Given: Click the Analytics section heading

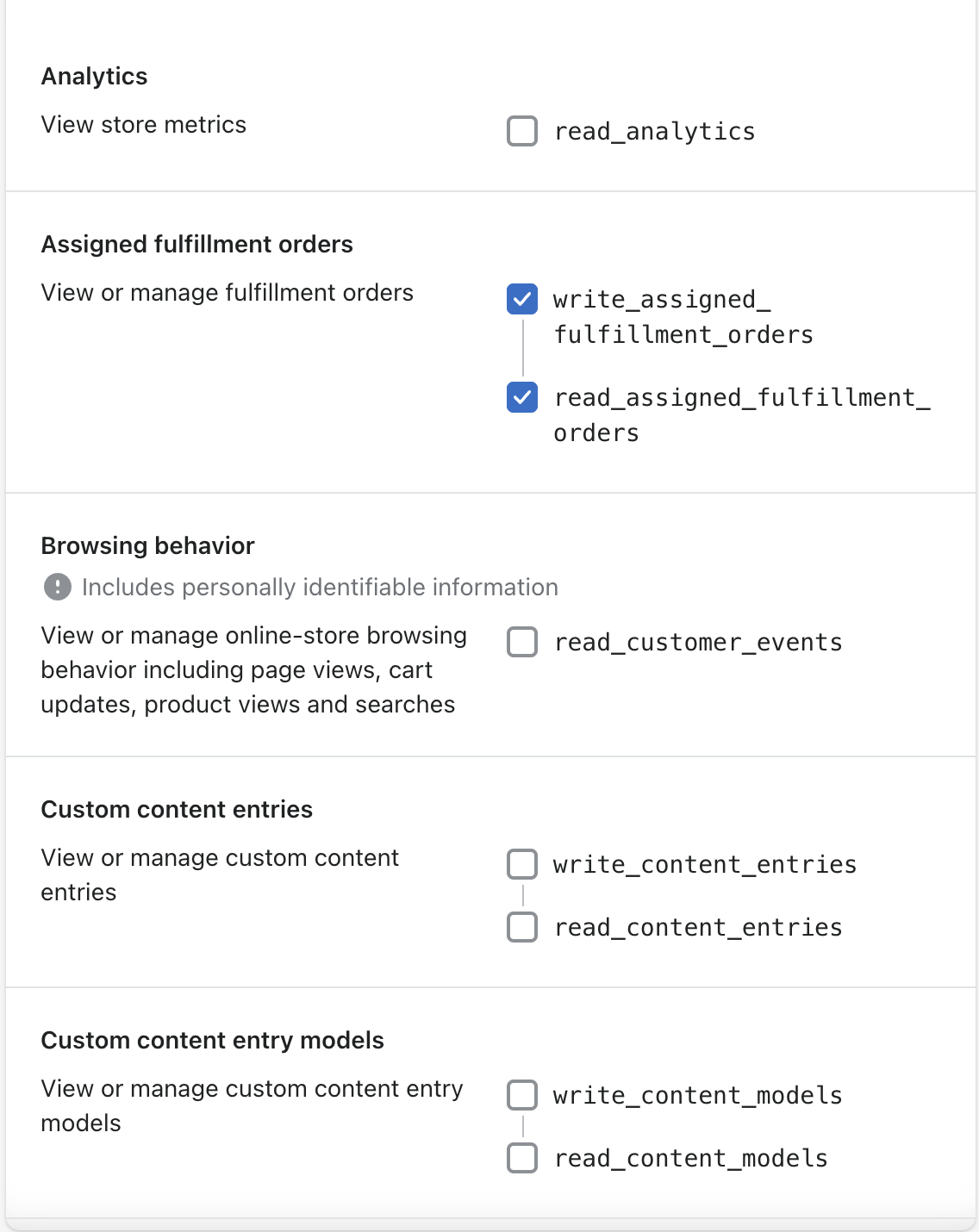Looking at the screenshot, I should coord(95,76).
